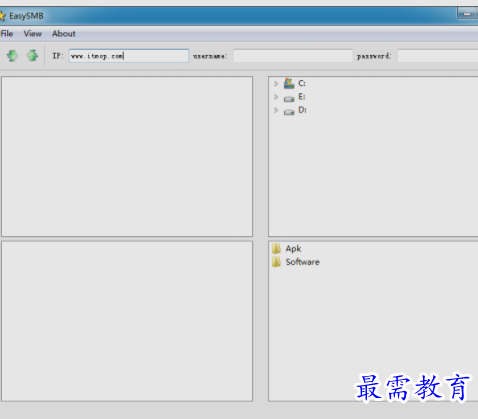Image resolution: width=478 pixels, height=419 pixels.
Task: Click the password input field
Action: [438, 56]
